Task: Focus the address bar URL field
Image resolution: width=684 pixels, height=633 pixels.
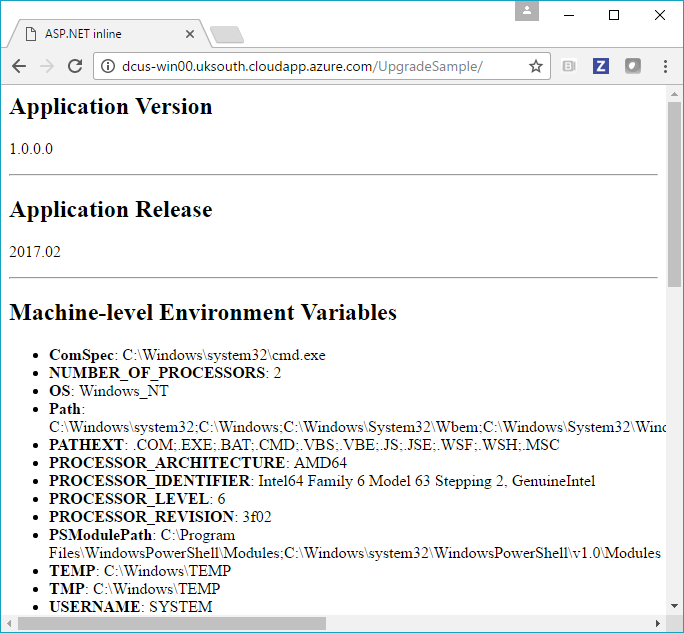Action: [x=321, y=66]
